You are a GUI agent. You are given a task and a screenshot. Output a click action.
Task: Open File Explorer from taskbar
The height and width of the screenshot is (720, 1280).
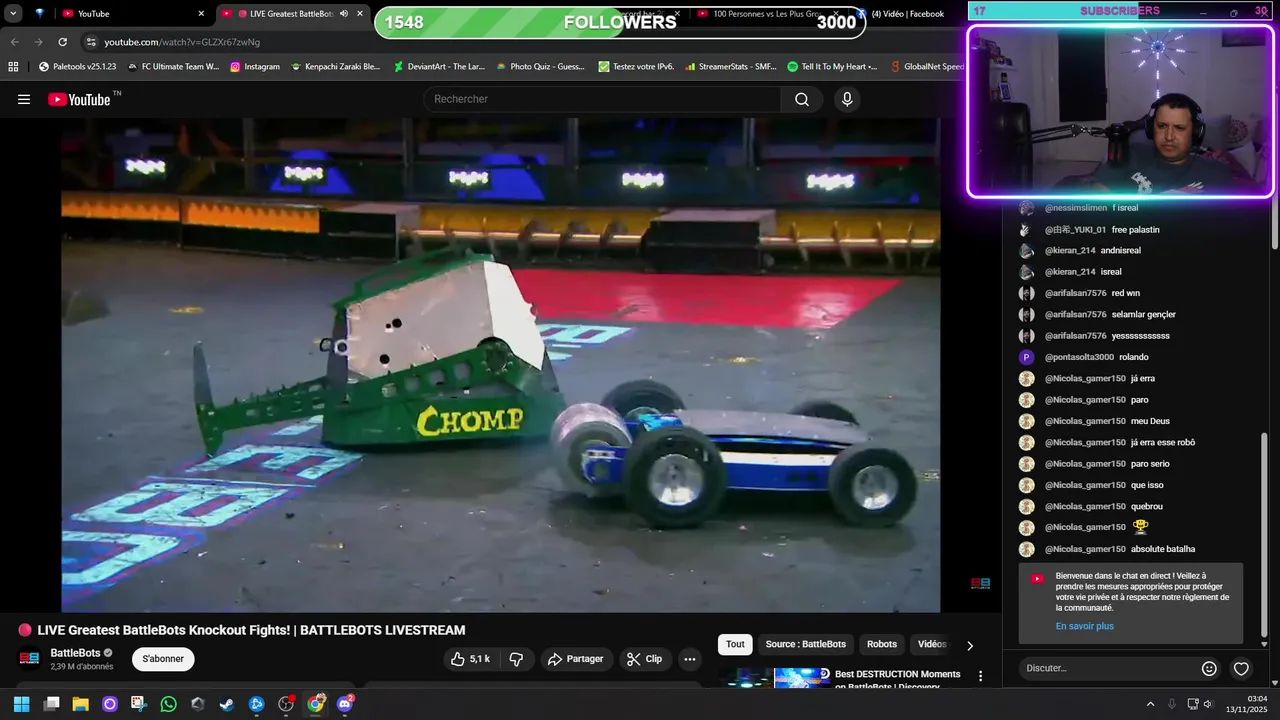[81, 704]
